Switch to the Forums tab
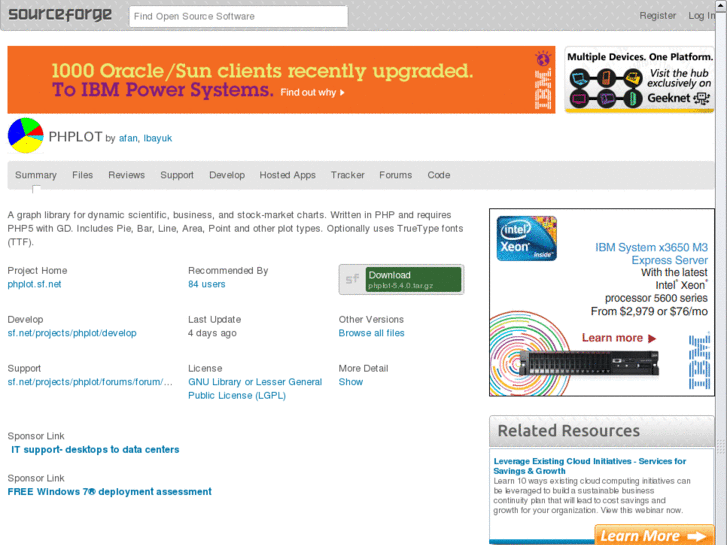 coord(395,175)
